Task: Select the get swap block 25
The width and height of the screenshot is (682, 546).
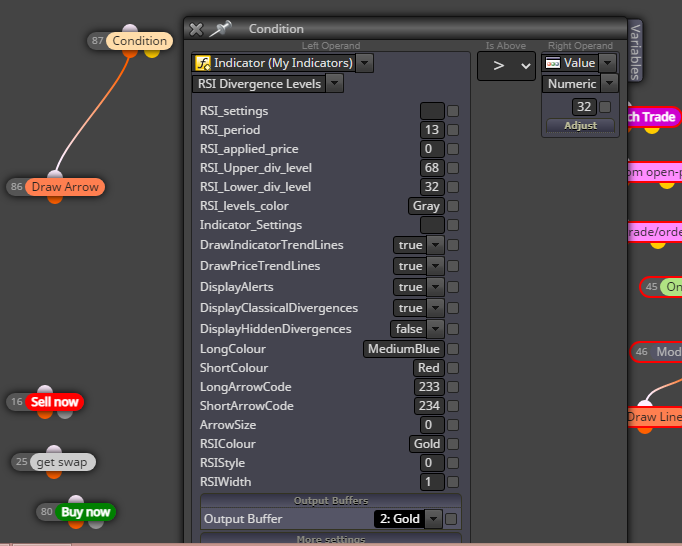Action: click(x=53, y=462)
